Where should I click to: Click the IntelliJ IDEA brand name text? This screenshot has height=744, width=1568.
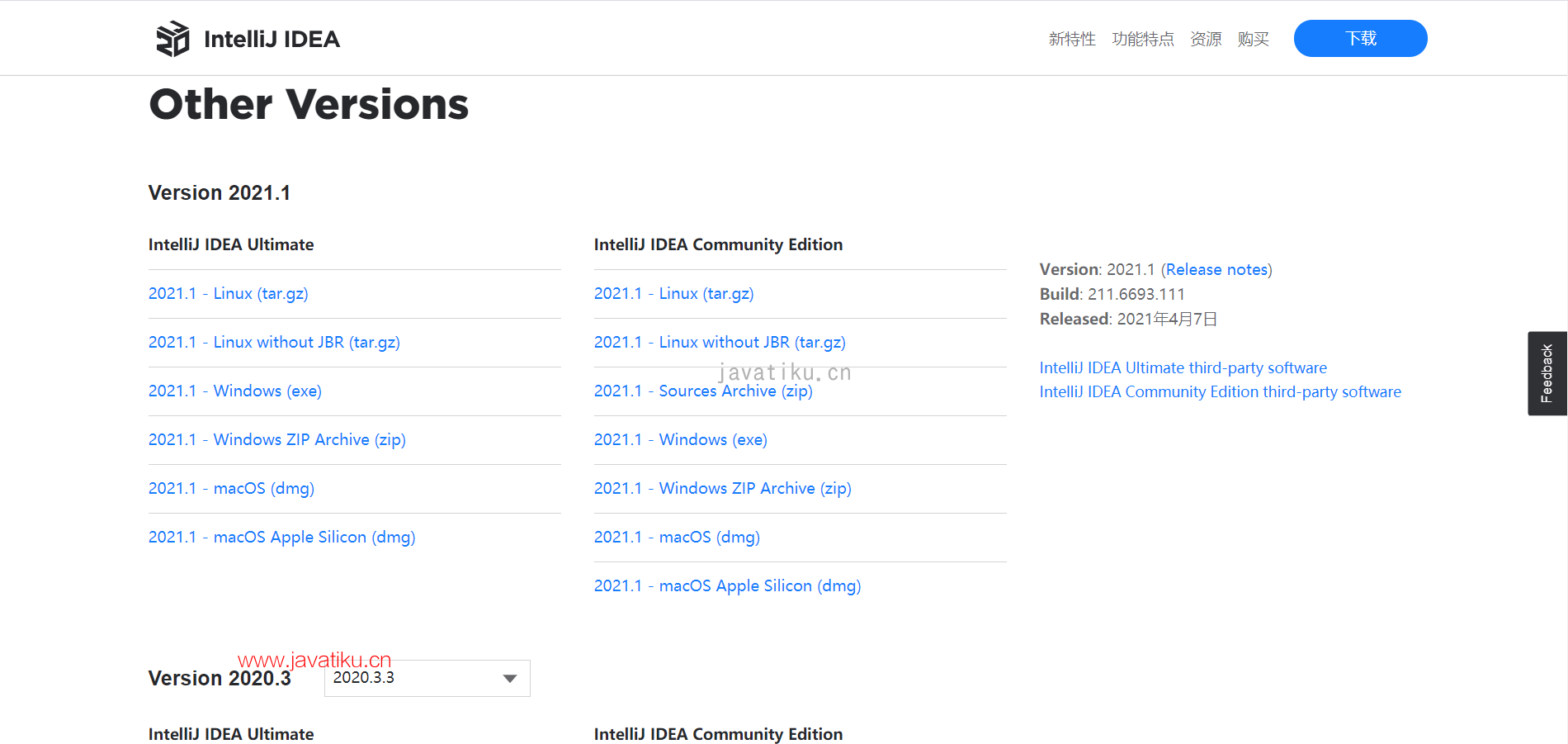pyautogui.click(x=272, y=40)
